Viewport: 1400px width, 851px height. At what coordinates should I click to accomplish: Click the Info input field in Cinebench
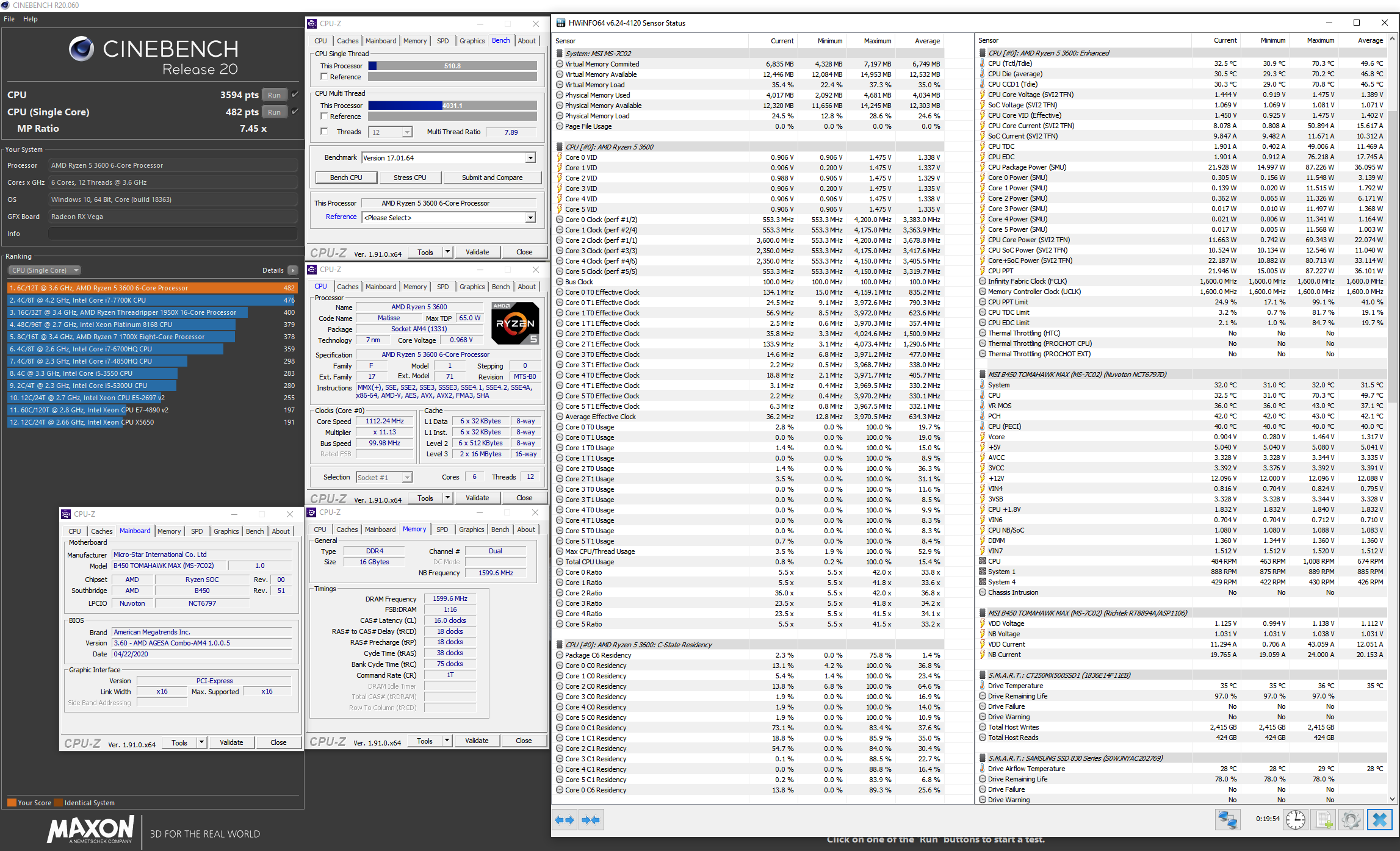point(173,234)
